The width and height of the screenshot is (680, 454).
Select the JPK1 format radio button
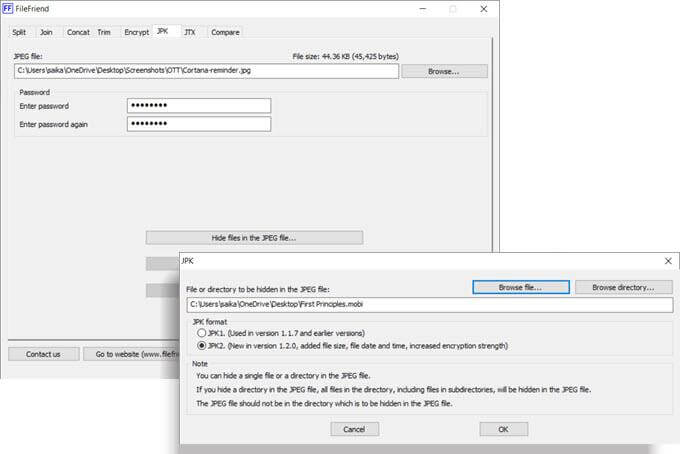point(201,333)
